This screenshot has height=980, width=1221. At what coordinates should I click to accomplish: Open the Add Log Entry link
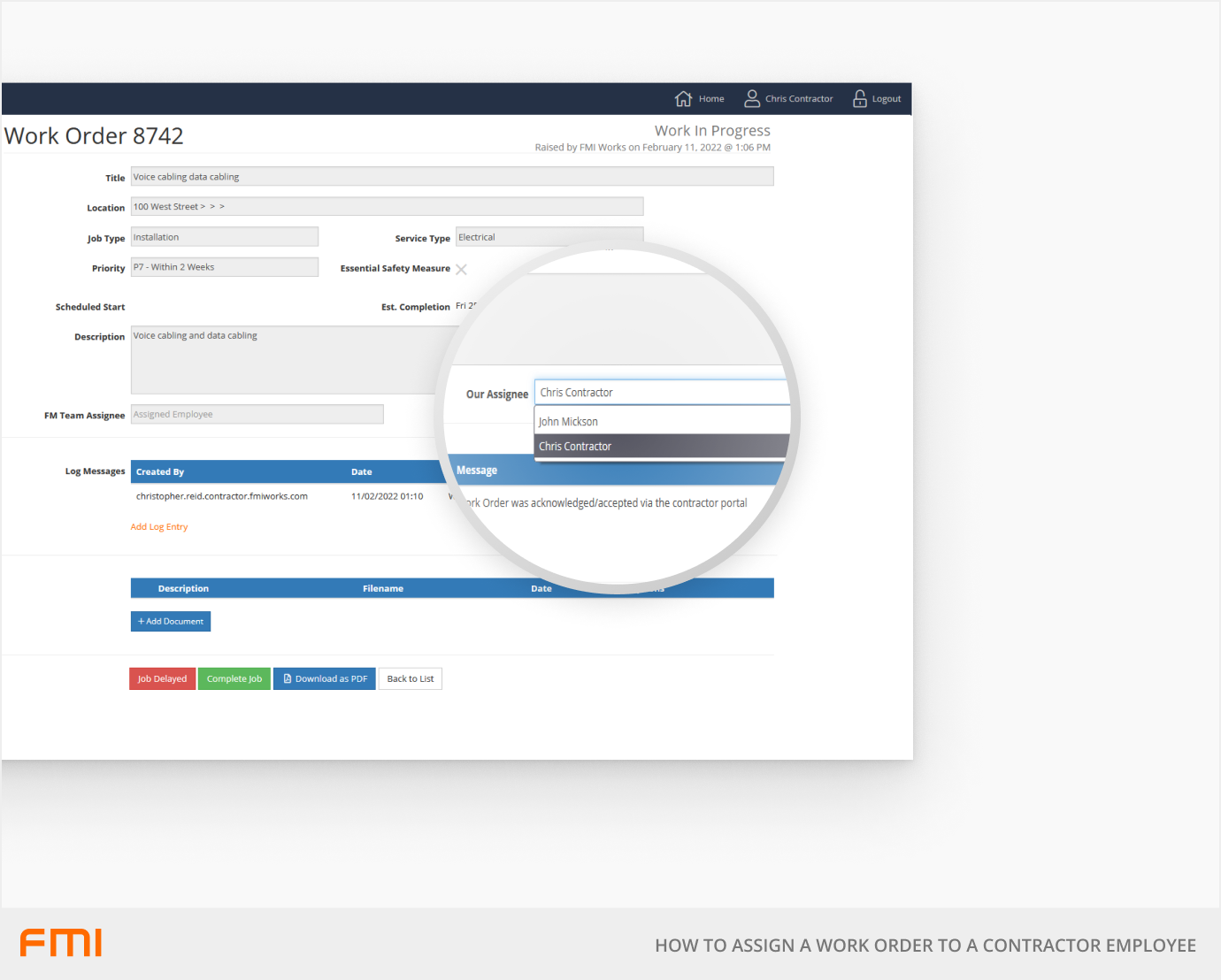click(x=159, y=527)
